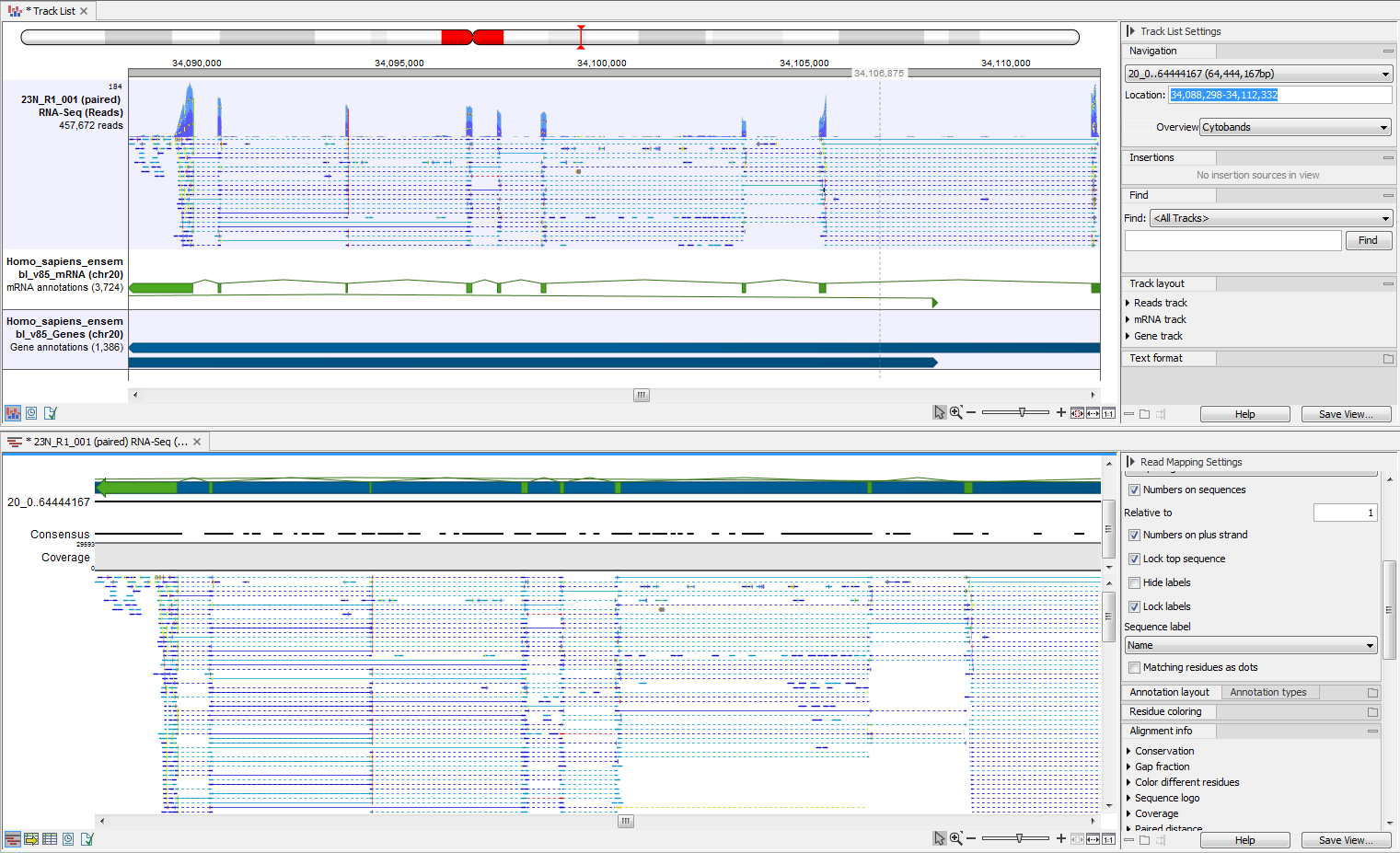This screenshot has height=853, width=1400.
Task: Open the alignment view icon in read mapping toolbar
Action: point(12,838)
